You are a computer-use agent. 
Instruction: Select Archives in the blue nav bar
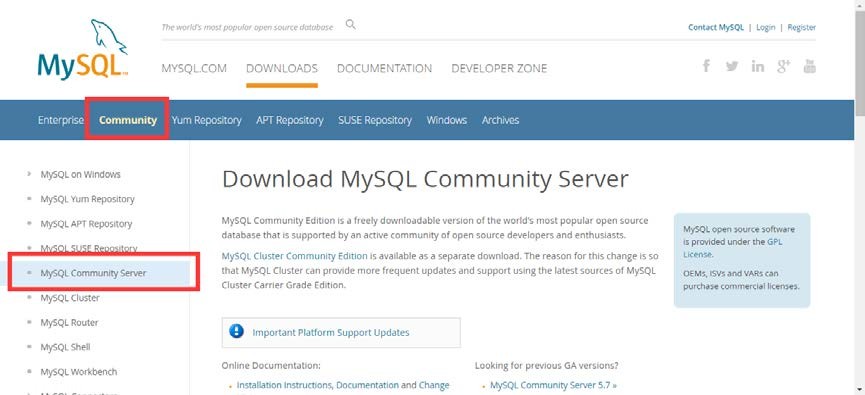tap(500, 120)
